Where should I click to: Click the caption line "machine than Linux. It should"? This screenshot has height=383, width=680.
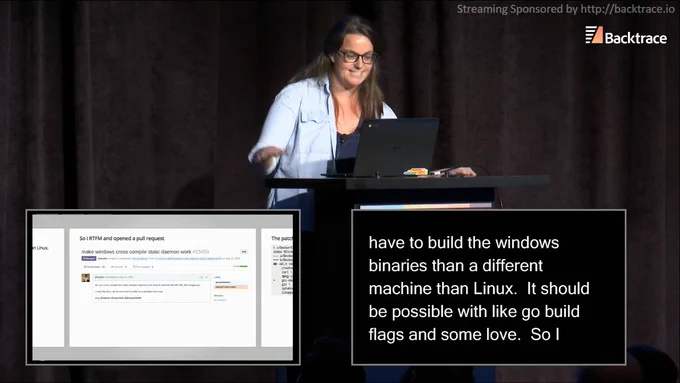point(479,288)
